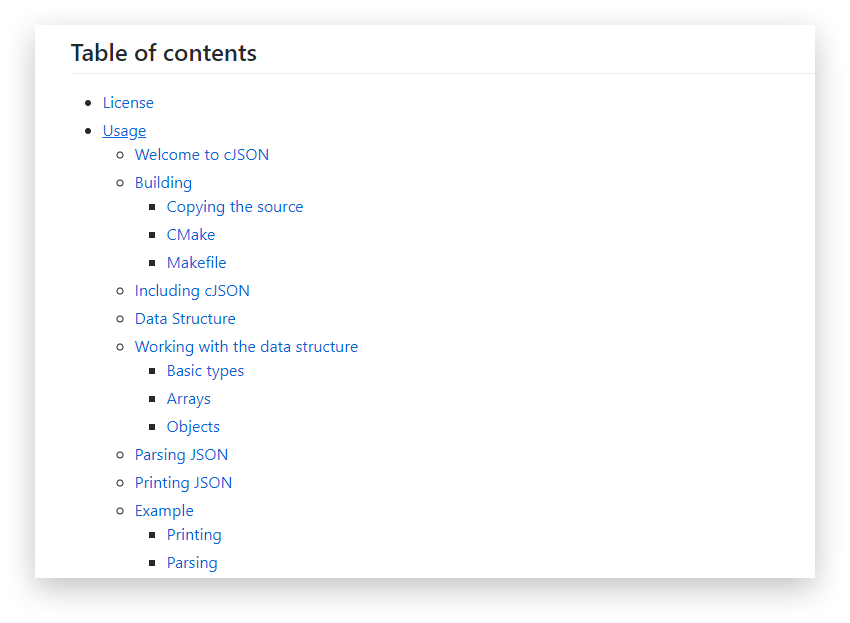Viewport: 850px width, 623px height.
Task: Open the Building section link
Action: pos(163,183)
